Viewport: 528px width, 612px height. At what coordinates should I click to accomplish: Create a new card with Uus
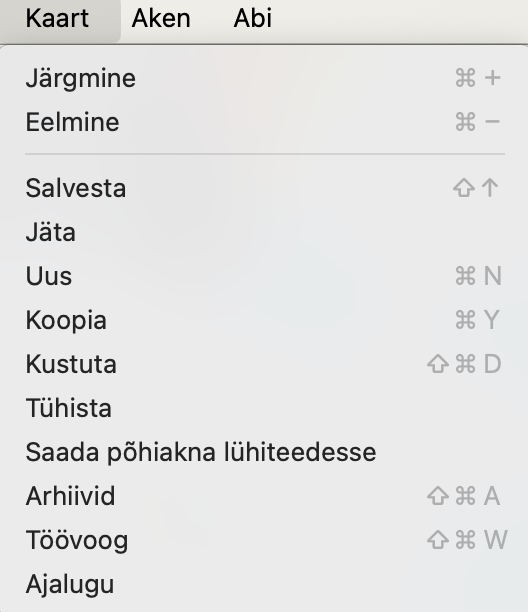coord(264,276)
